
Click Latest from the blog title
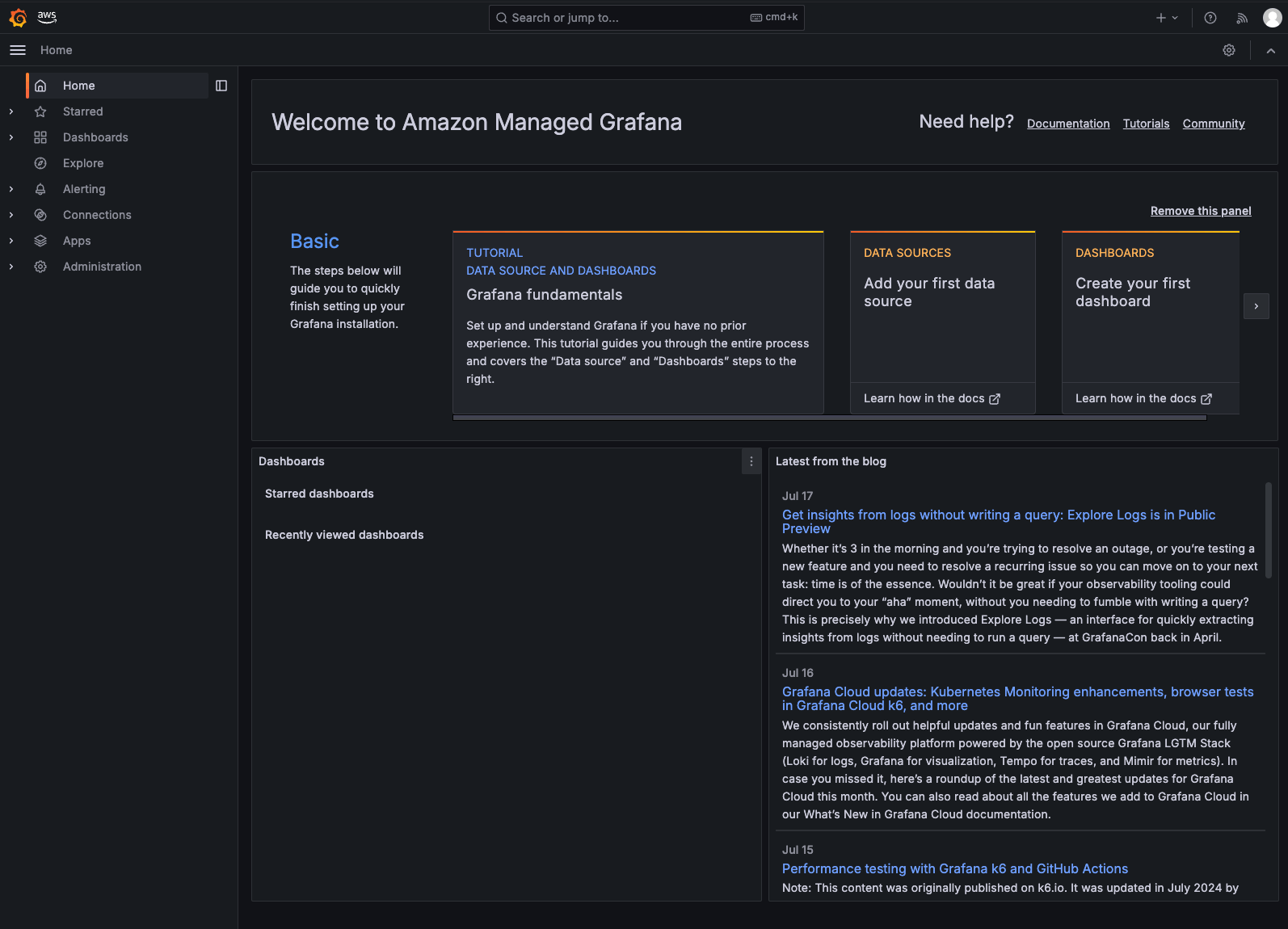[x=831, y=461]
